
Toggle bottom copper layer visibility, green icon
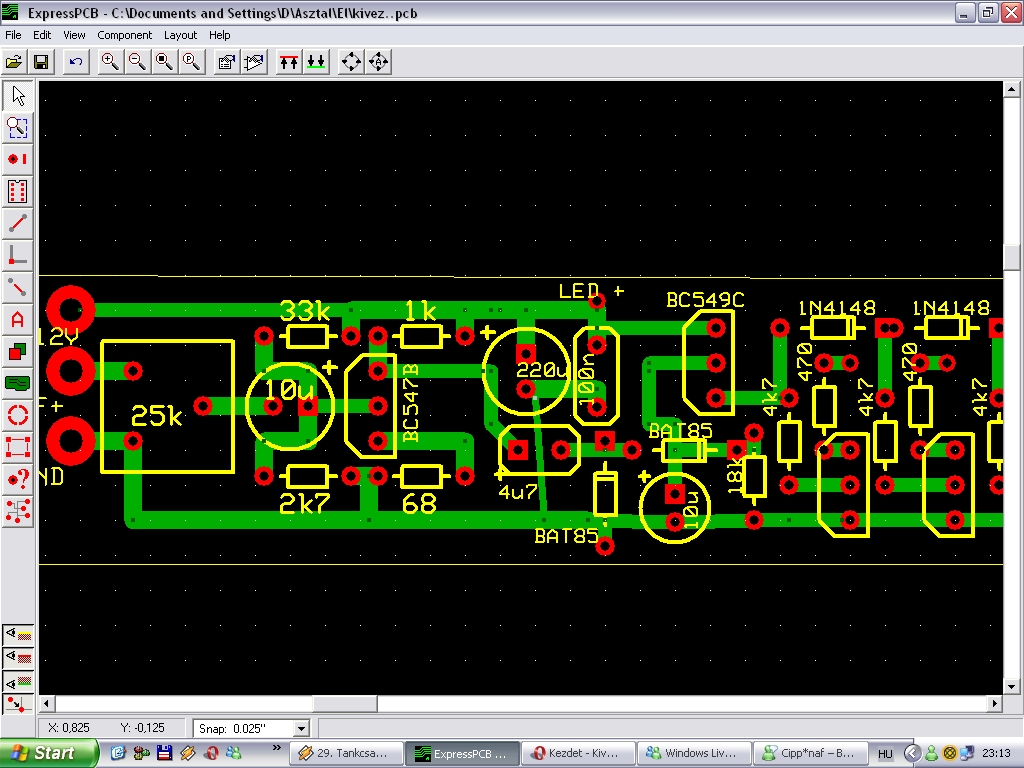pyautogui.click(x=18, y=682)
